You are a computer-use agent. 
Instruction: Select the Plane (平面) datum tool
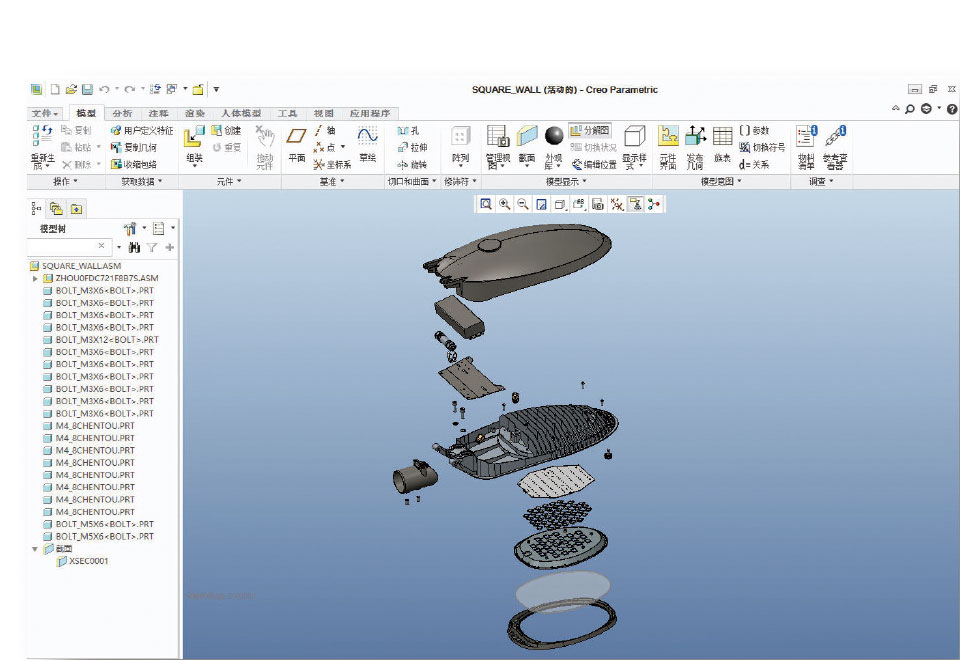point(296,143)
